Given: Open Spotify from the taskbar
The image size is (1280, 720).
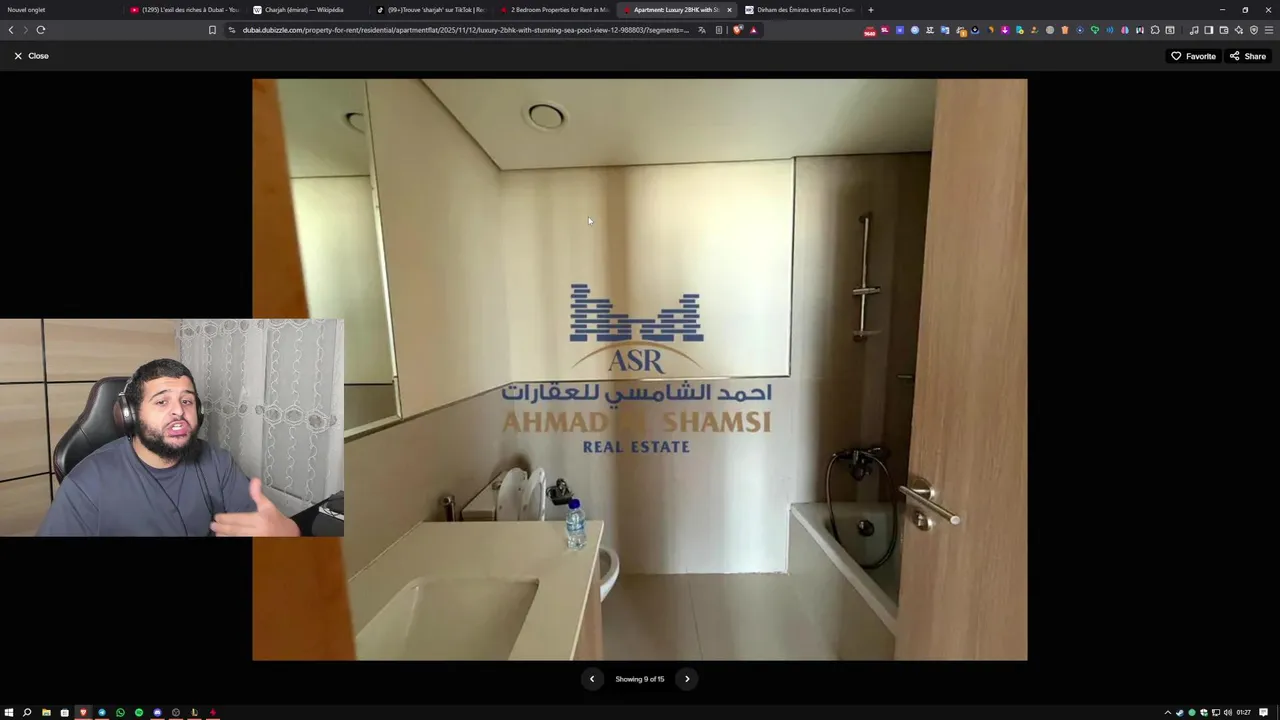Looking at the screenshot, I should [x=139, y=712].
